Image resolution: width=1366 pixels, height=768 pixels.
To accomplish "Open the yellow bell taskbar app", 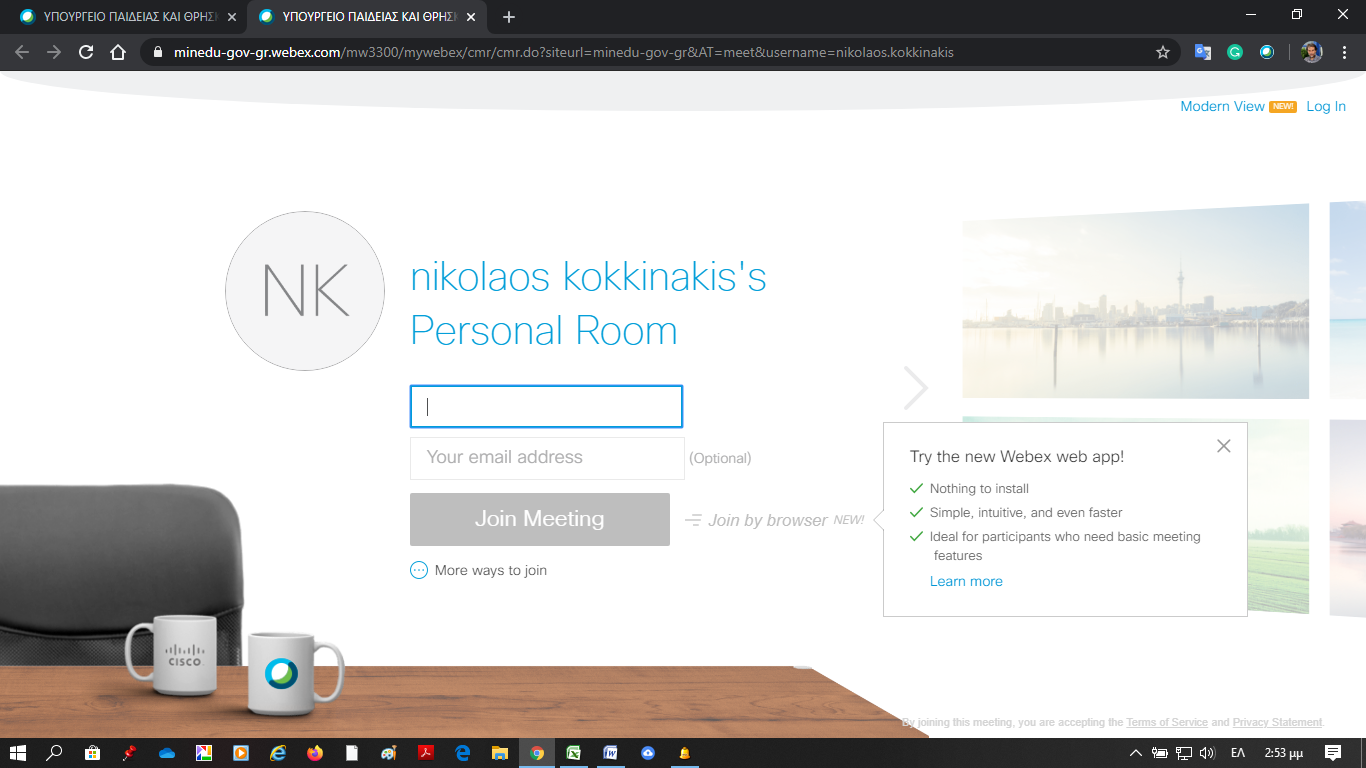I will (685, 753).
